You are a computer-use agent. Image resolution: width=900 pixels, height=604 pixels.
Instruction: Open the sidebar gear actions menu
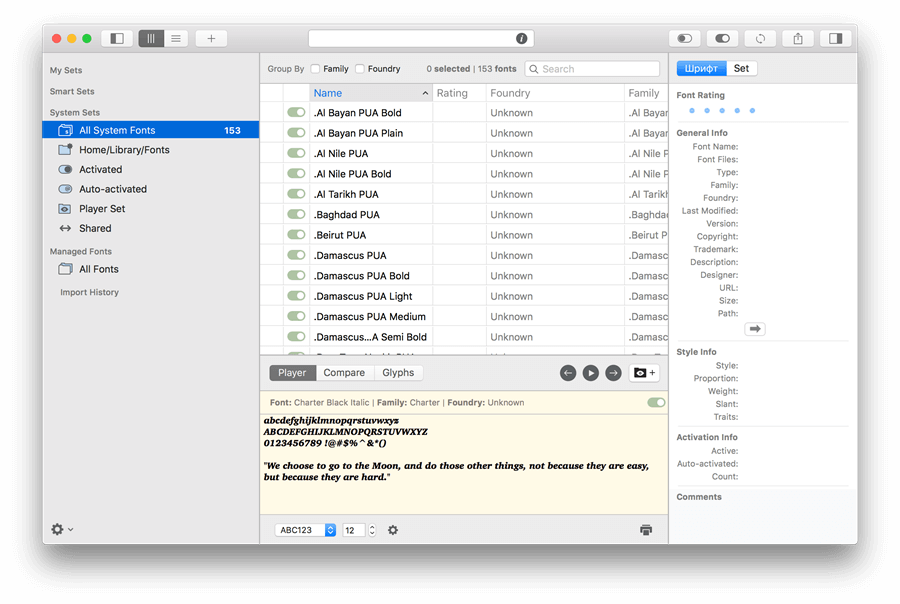click(x=62, y=529)
